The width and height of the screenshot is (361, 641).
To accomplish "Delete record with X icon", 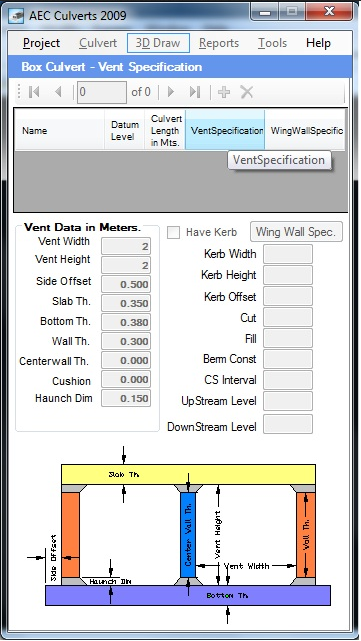I will click(247, 92).
